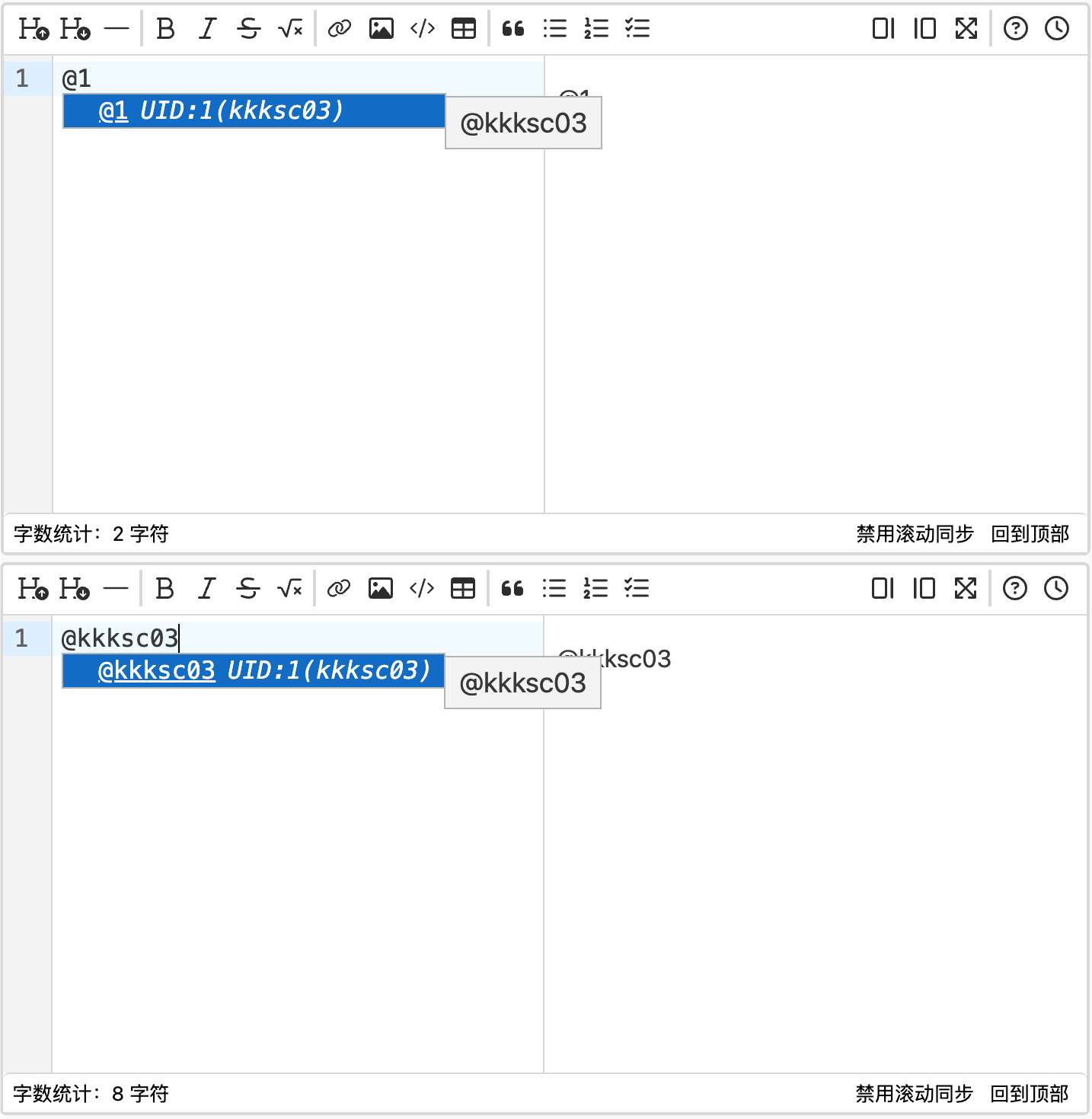Insert task list in top editor
The image size is (1092, 1119).
(637, 29)
